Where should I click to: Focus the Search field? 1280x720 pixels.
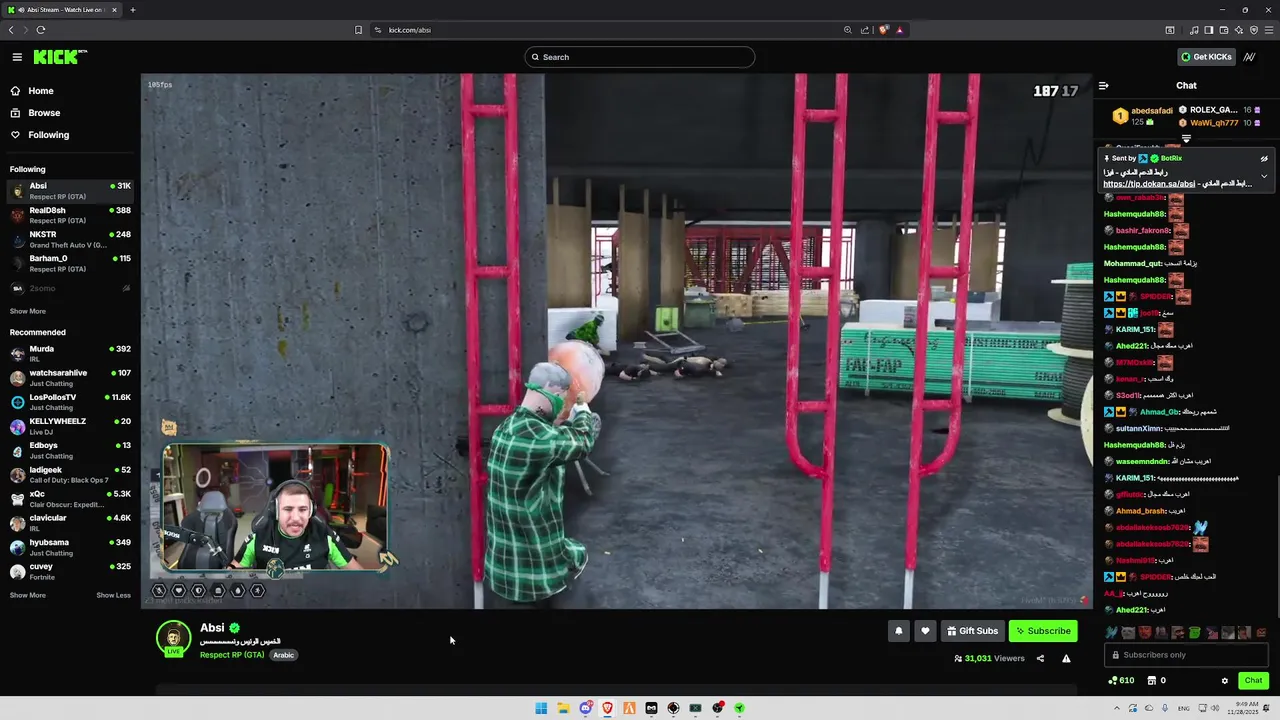(x=640, y=57)
